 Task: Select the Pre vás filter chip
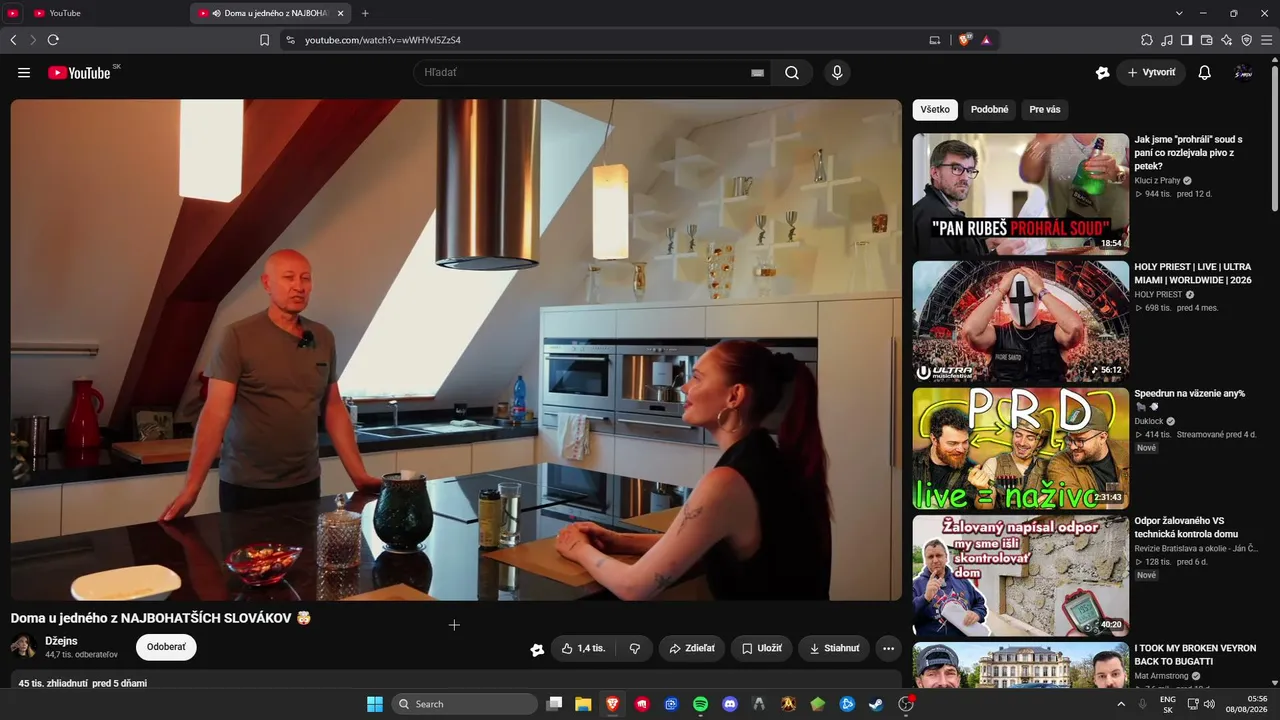pos(1045,109)
